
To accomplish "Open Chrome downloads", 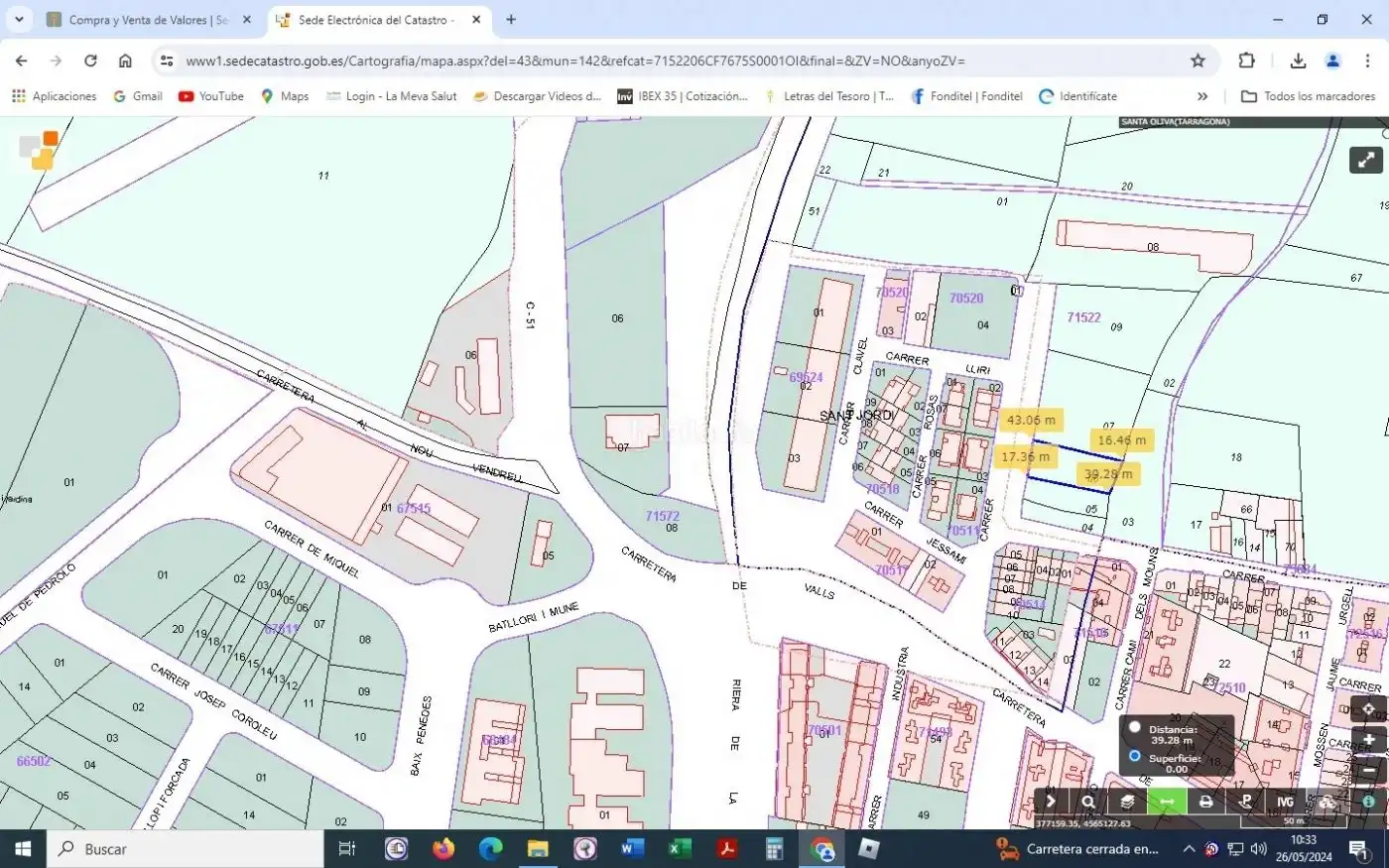I will coord(1298,61).
